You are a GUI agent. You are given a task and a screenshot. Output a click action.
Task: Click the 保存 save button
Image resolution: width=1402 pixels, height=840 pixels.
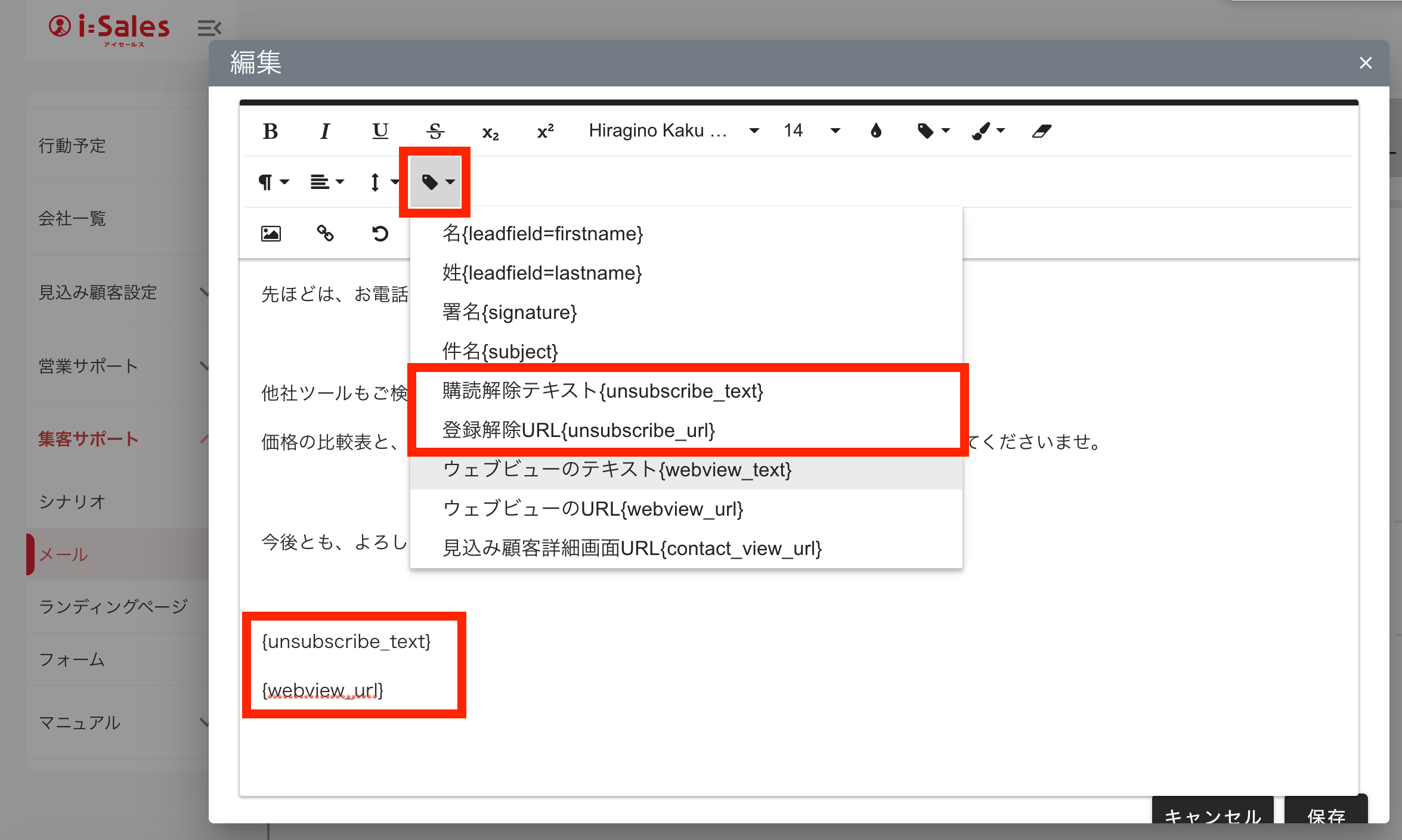coord(1326,812)
